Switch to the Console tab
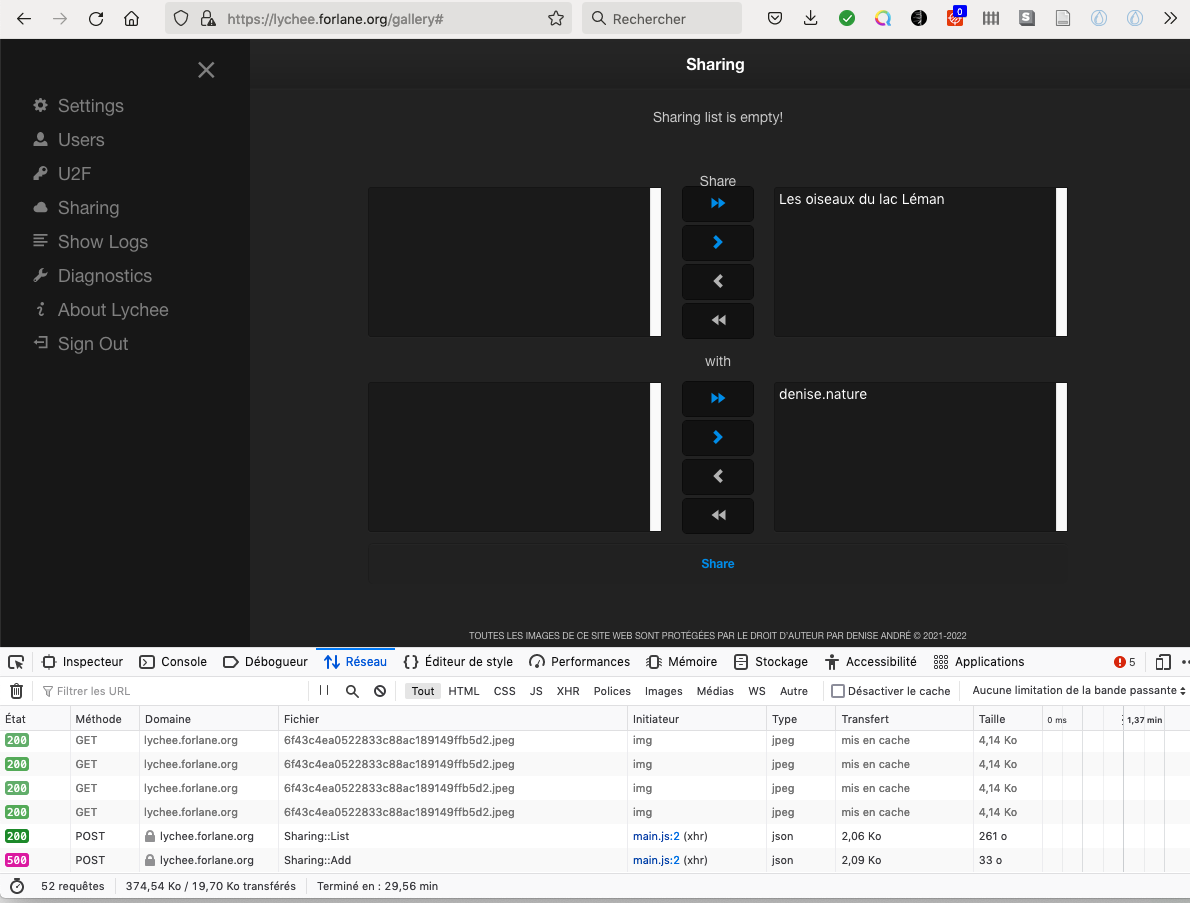The height and width of the screenshot is (903, 1190). pos(182,661)
